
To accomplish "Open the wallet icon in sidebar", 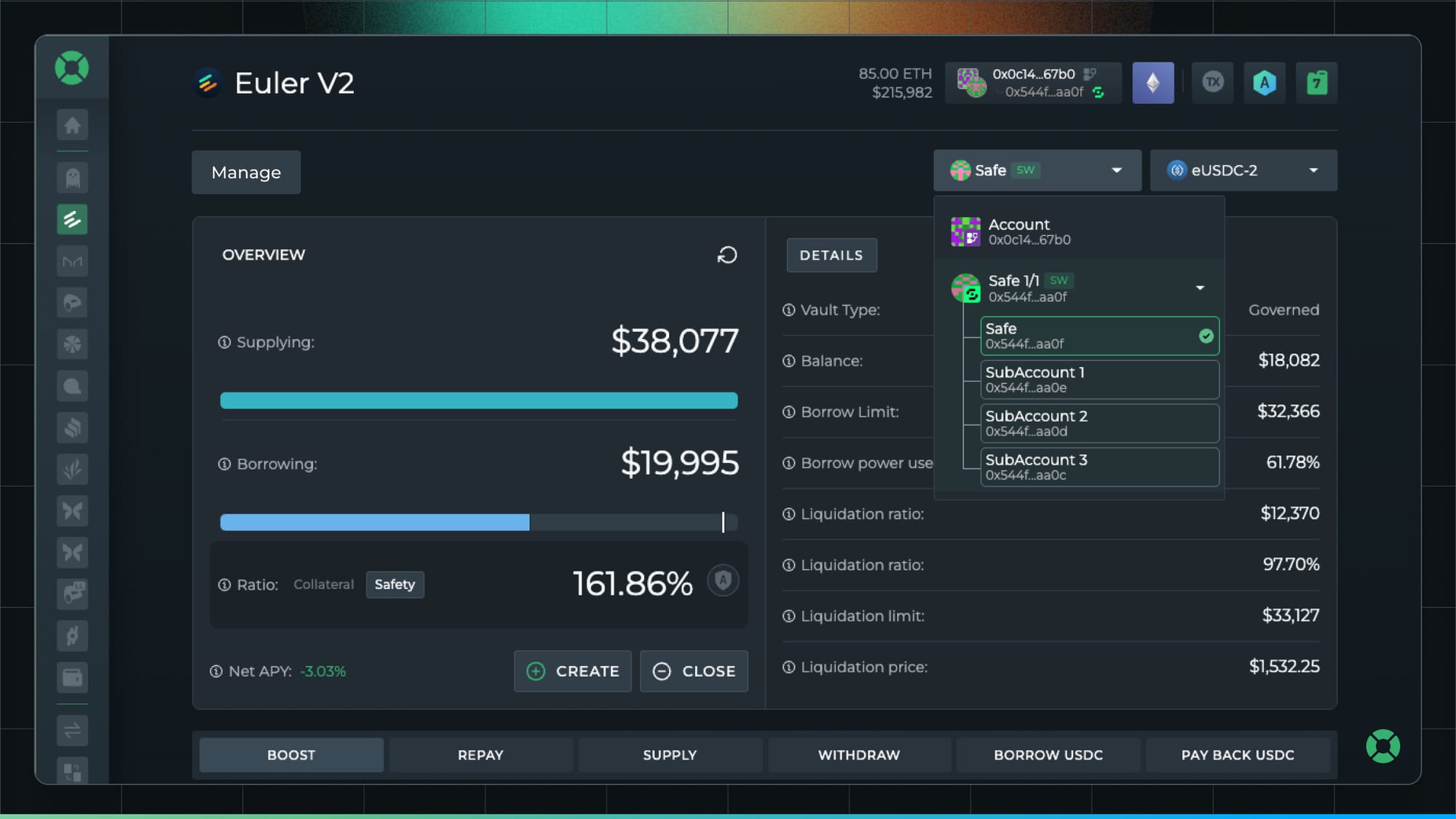I will [72, 677].
